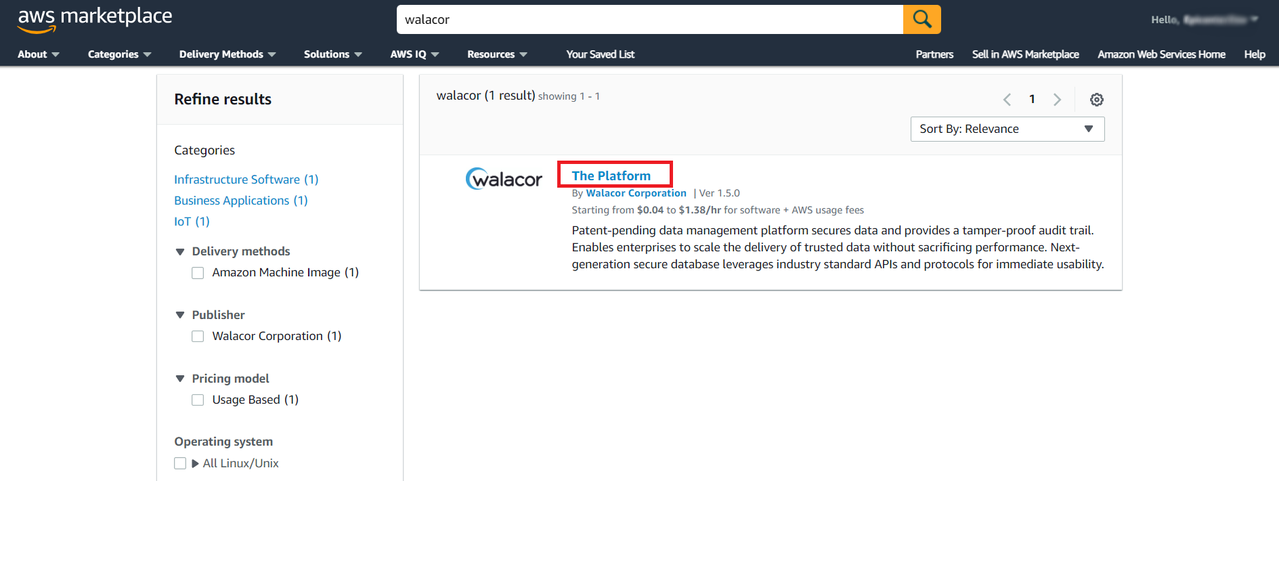This screenshot has width=1279, height=588.
Task: Collapse the Pricing model section
Action: [181, 379]
